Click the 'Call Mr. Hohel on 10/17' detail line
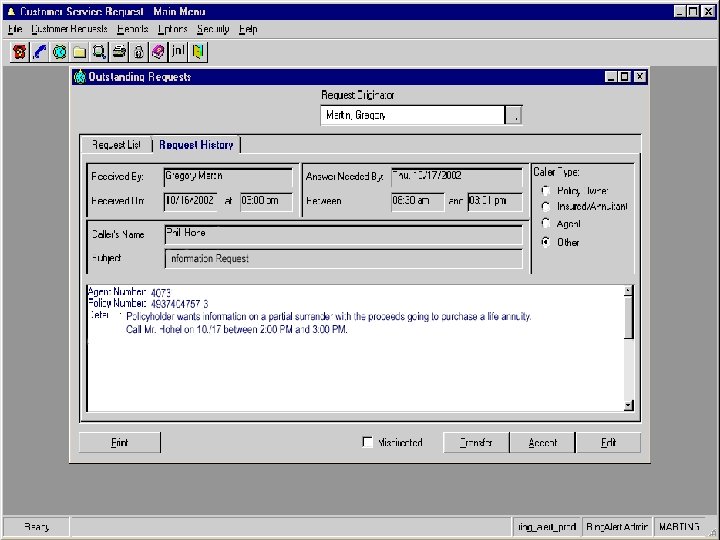720x540 pixels. click(236, 329)
